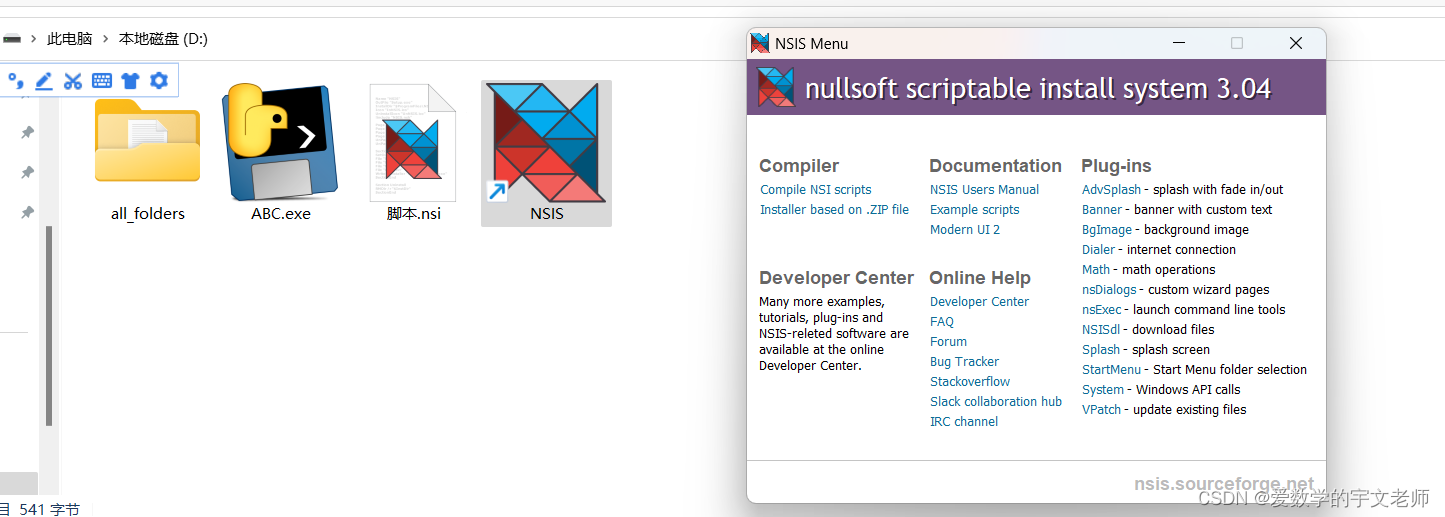
Task: Click the all_folders file name label
Action: (148, 214)
